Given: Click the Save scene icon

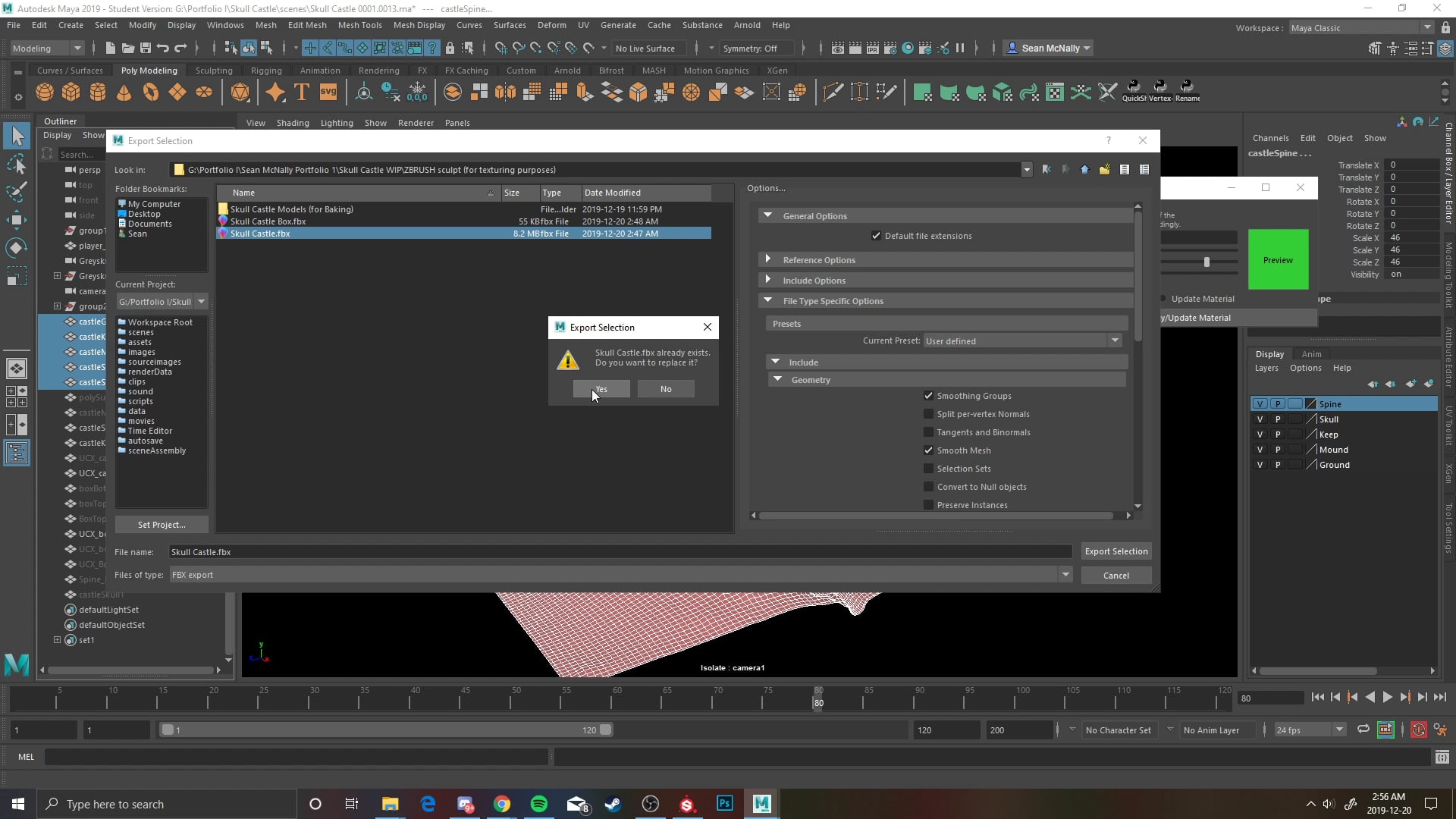Looking at the screenshot, I should [146, 49].
